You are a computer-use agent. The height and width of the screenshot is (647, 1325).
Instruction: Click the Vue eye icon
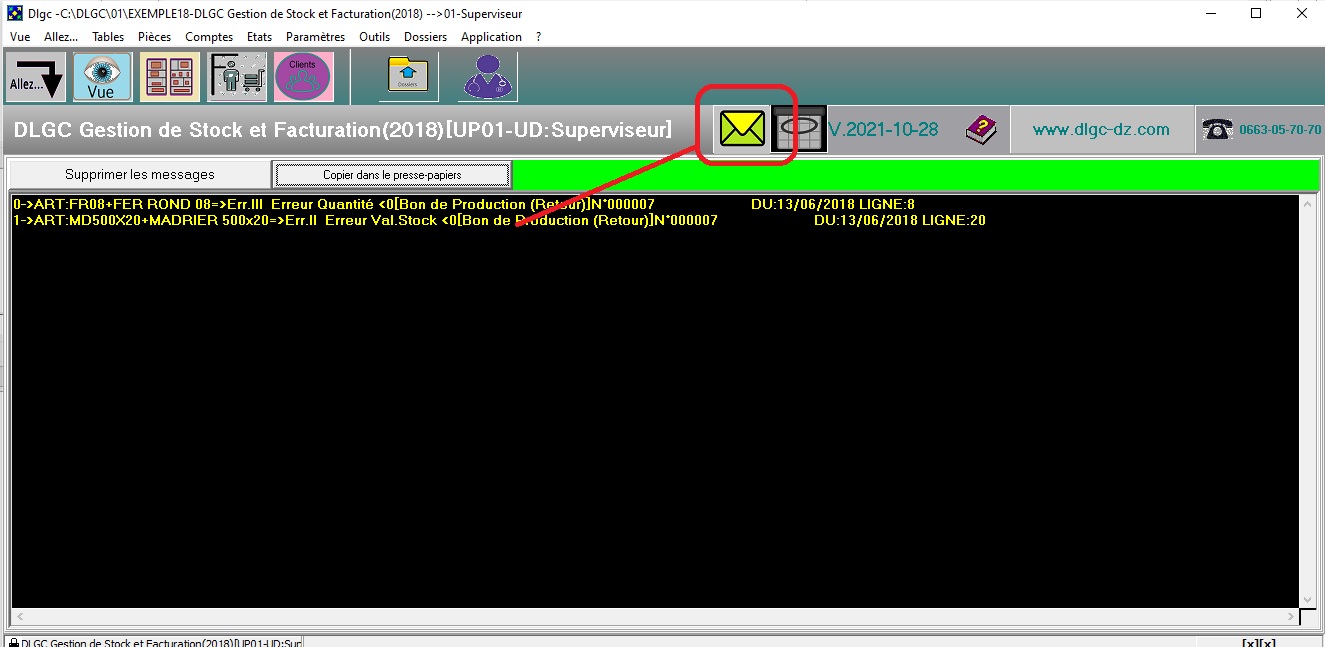(102, 77)
